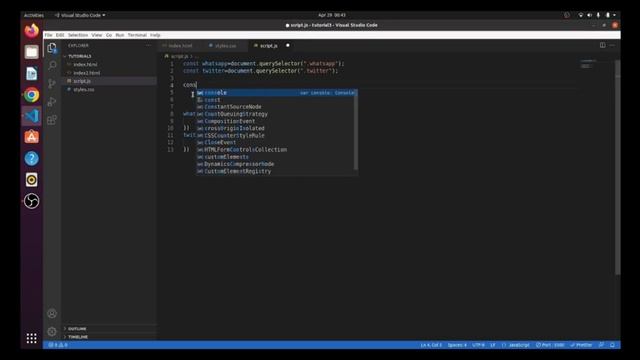
Task: Open index2.html in the Explorer
Action: pyautogui.click(x=87, y=73)
